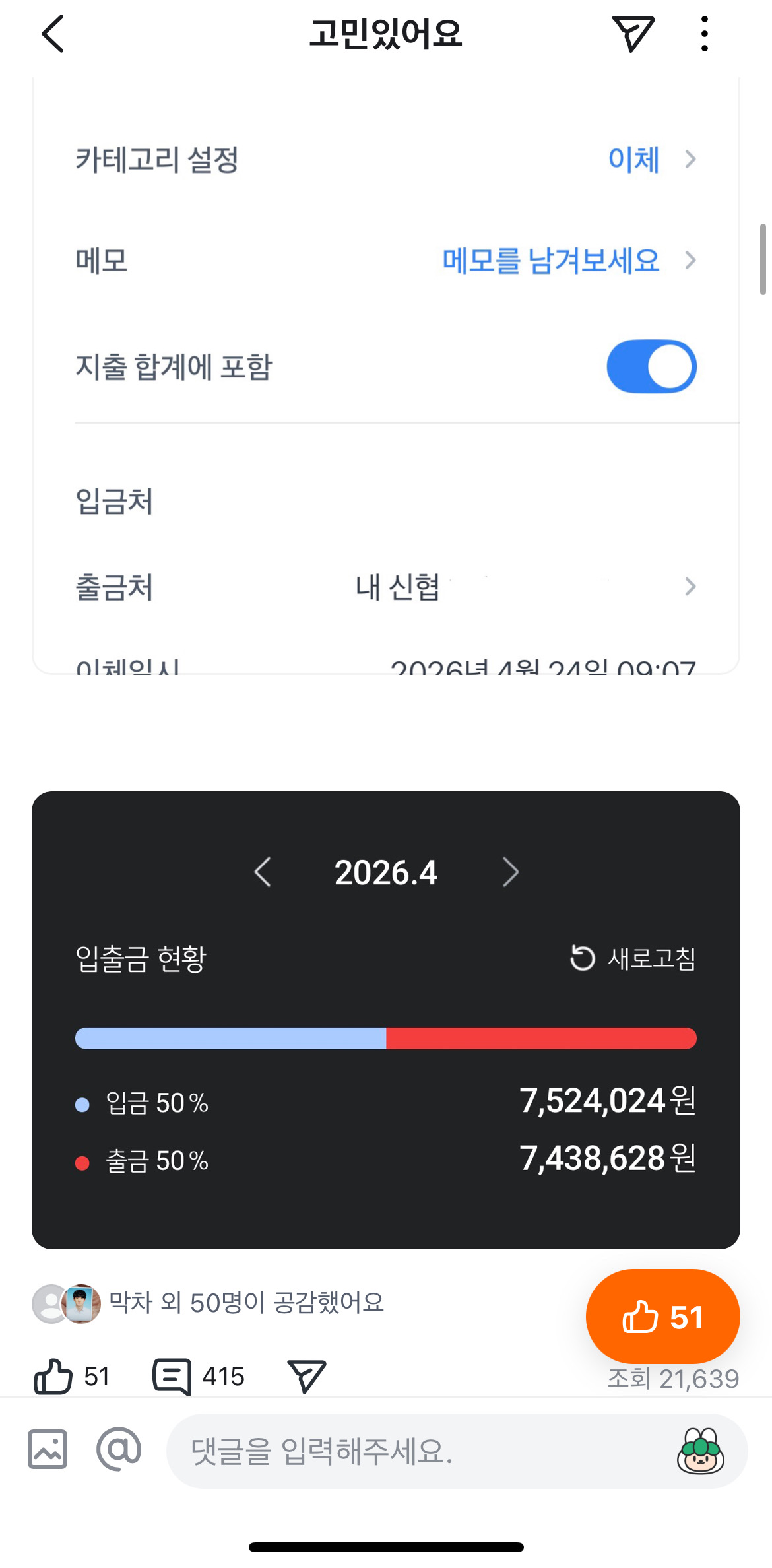
Task: Go to previous month before 2026.4
Action: pos(263,872)
